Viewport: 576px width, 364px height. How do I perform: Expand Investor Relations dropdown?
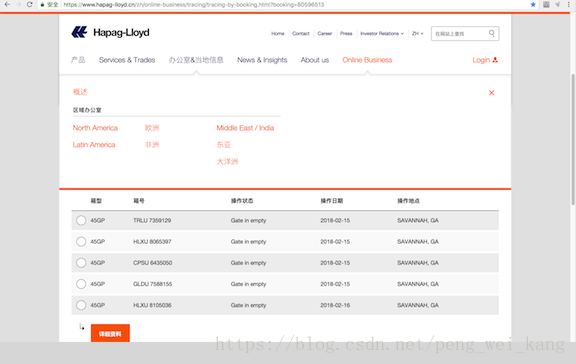coord(382,33)
